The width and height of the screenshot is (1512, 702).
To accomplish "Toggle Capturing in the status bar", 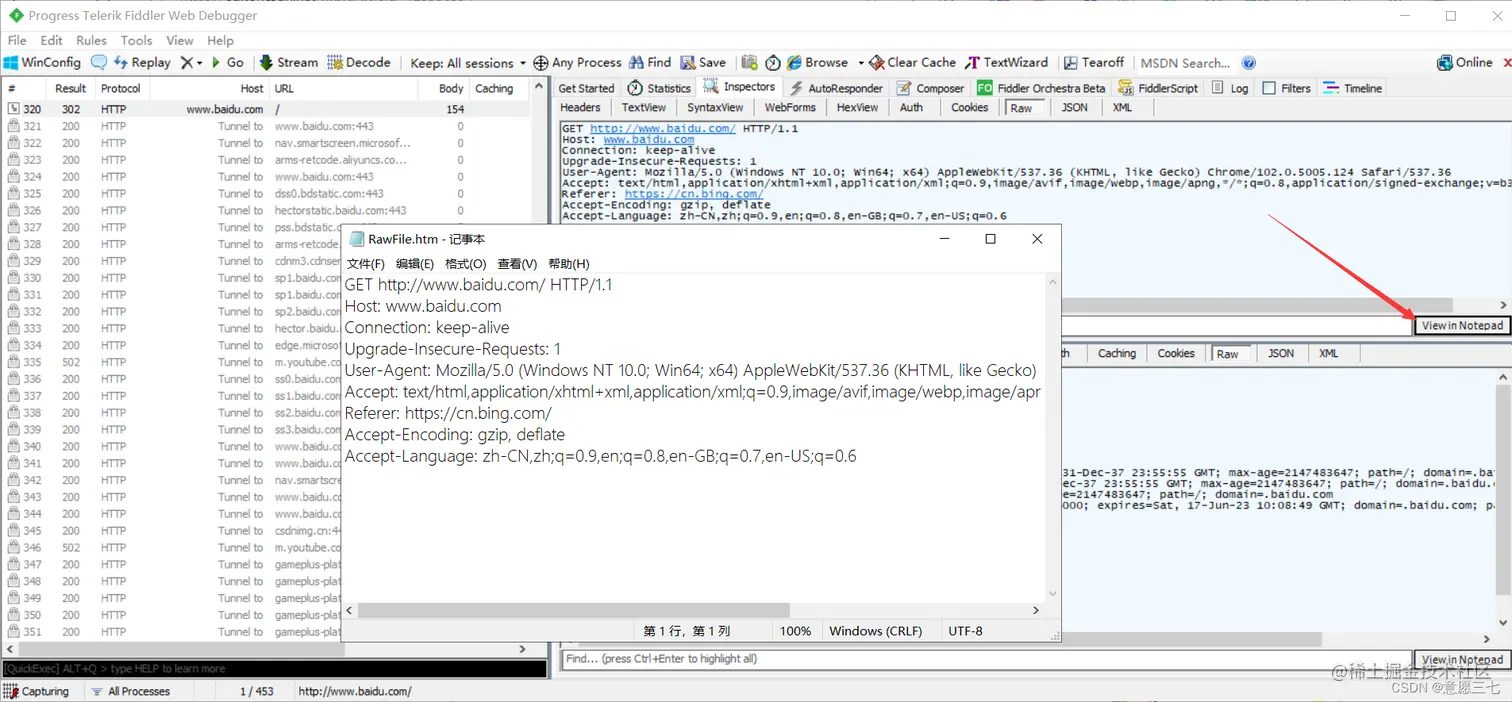I will pyautogui.click(x=37, y=691).
